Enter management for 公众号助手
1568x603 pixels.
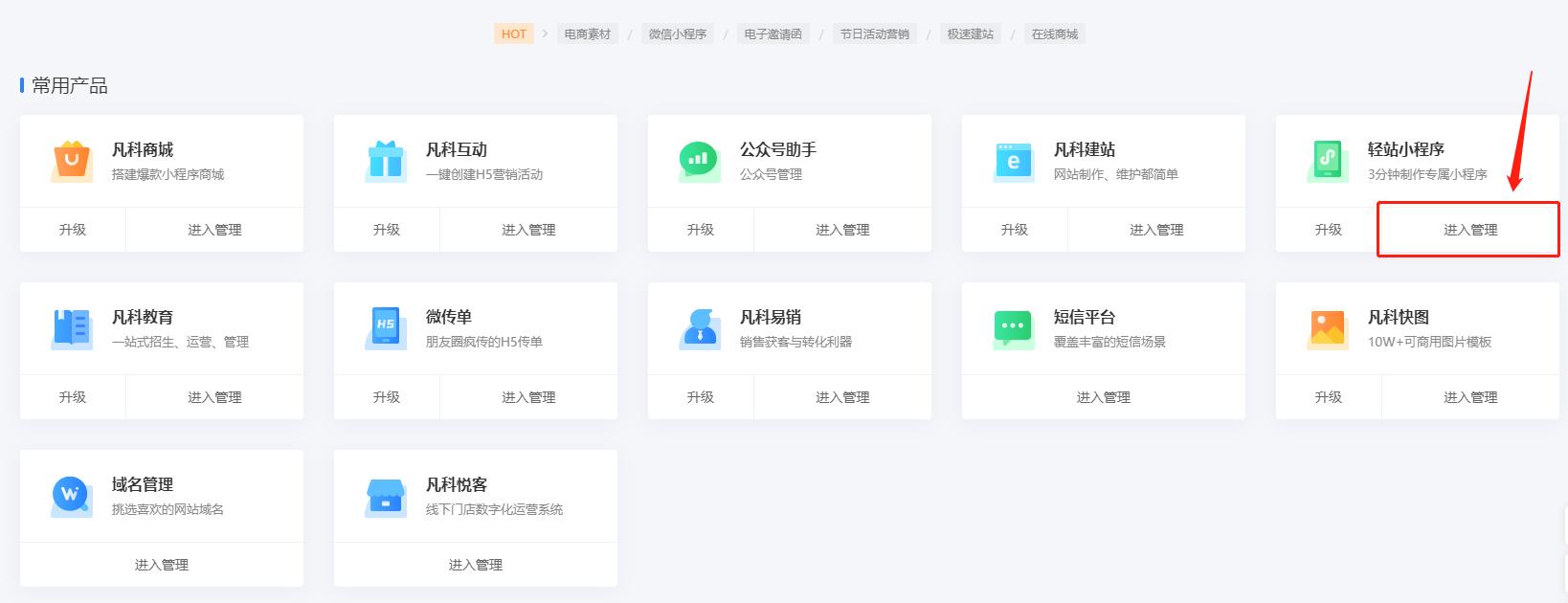[842, 230]
